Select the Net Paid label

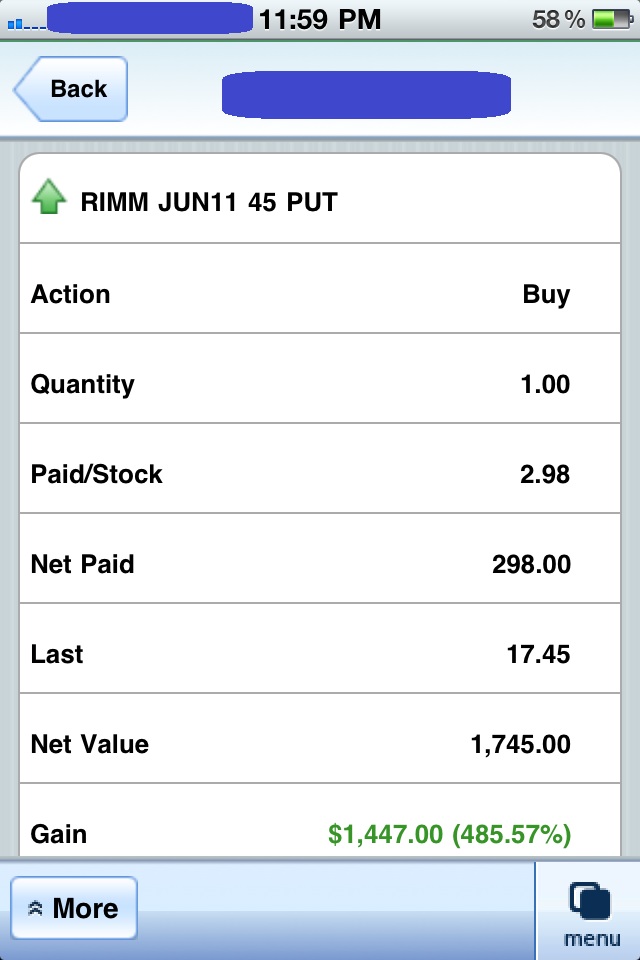[82, 564]
